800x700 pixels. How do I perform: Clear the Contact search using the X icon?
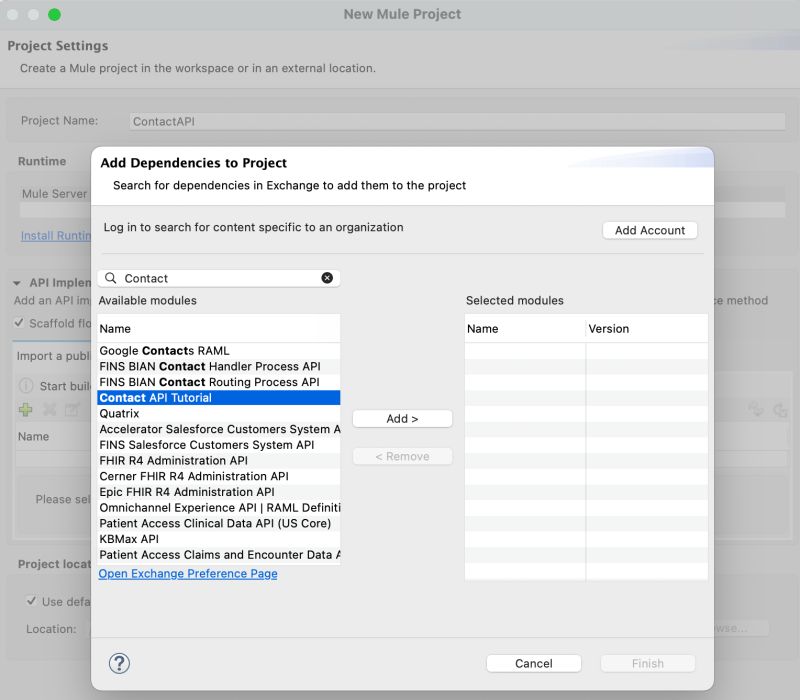tap(327, 277)
